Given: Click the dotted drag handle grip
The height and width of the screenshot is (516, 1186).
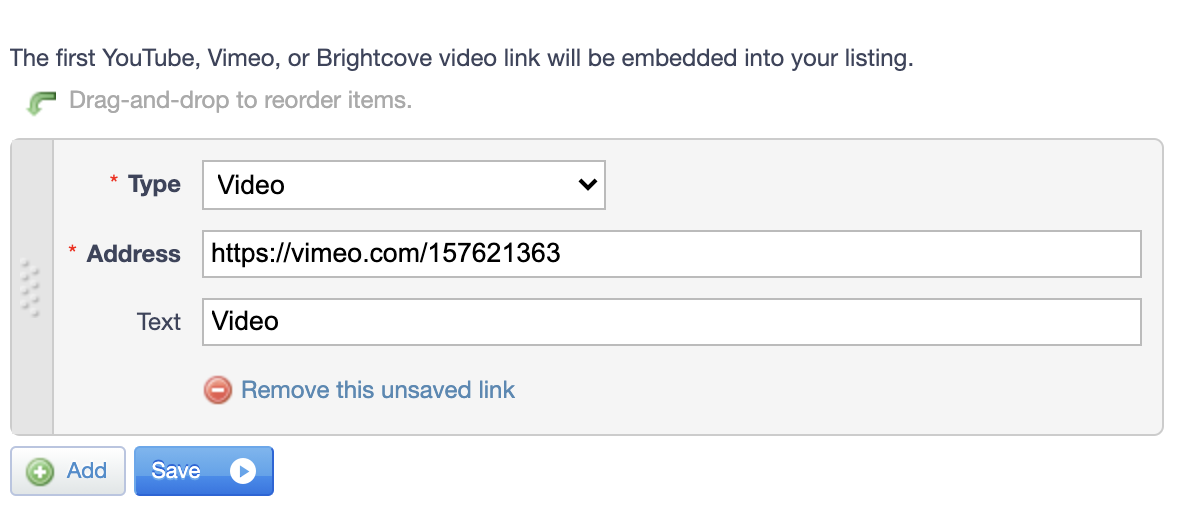Looking at the screenshot, I should coord(30,288).
